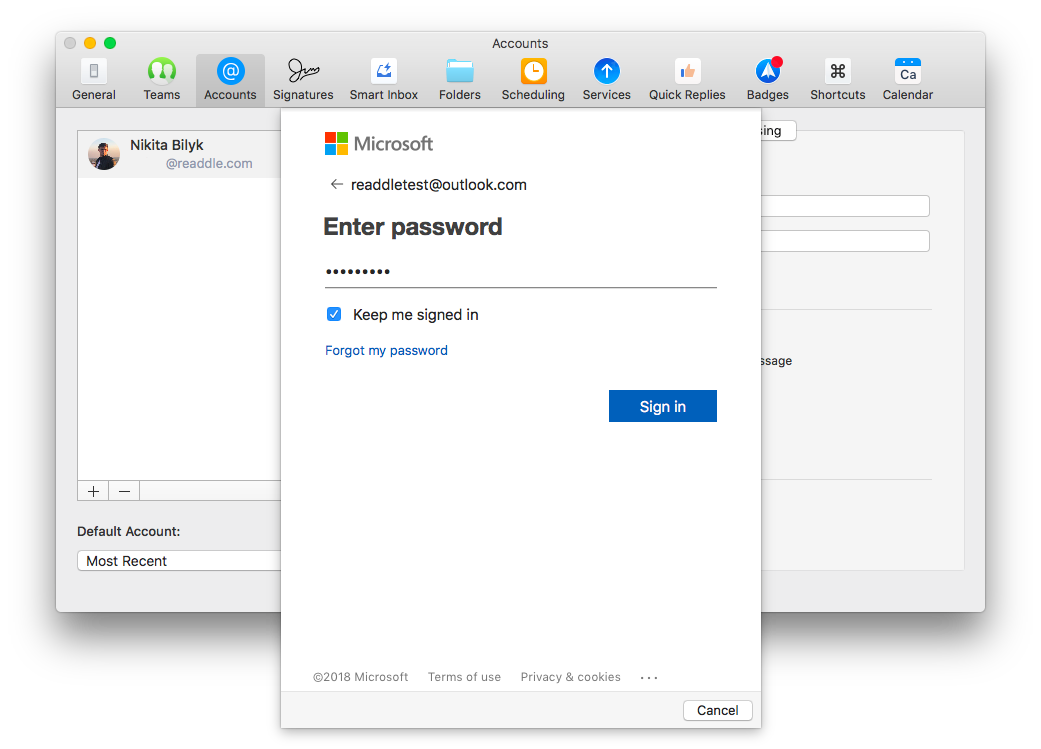The height and width of the screenshot is (749, 1041).
Task: Open the Badges preferences pane
Action: 767,80
